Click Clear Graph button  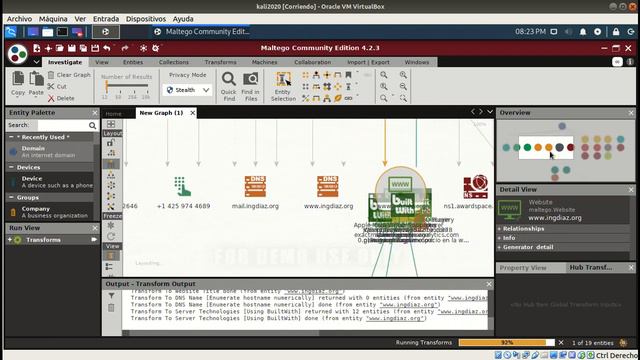pyautogui.click(x=69, y=75)
